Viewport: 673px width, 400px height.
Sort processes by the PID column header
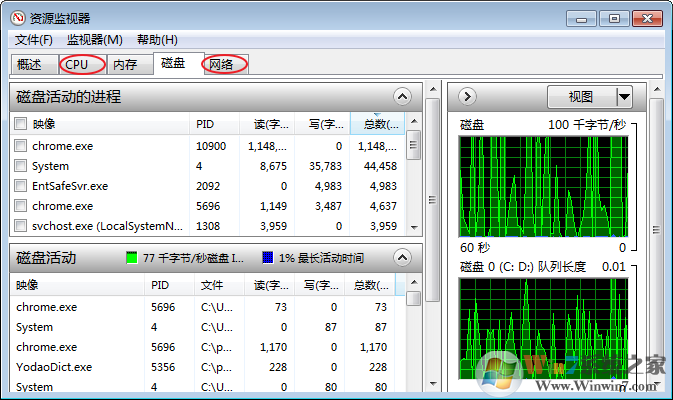(x=214, y=124)
